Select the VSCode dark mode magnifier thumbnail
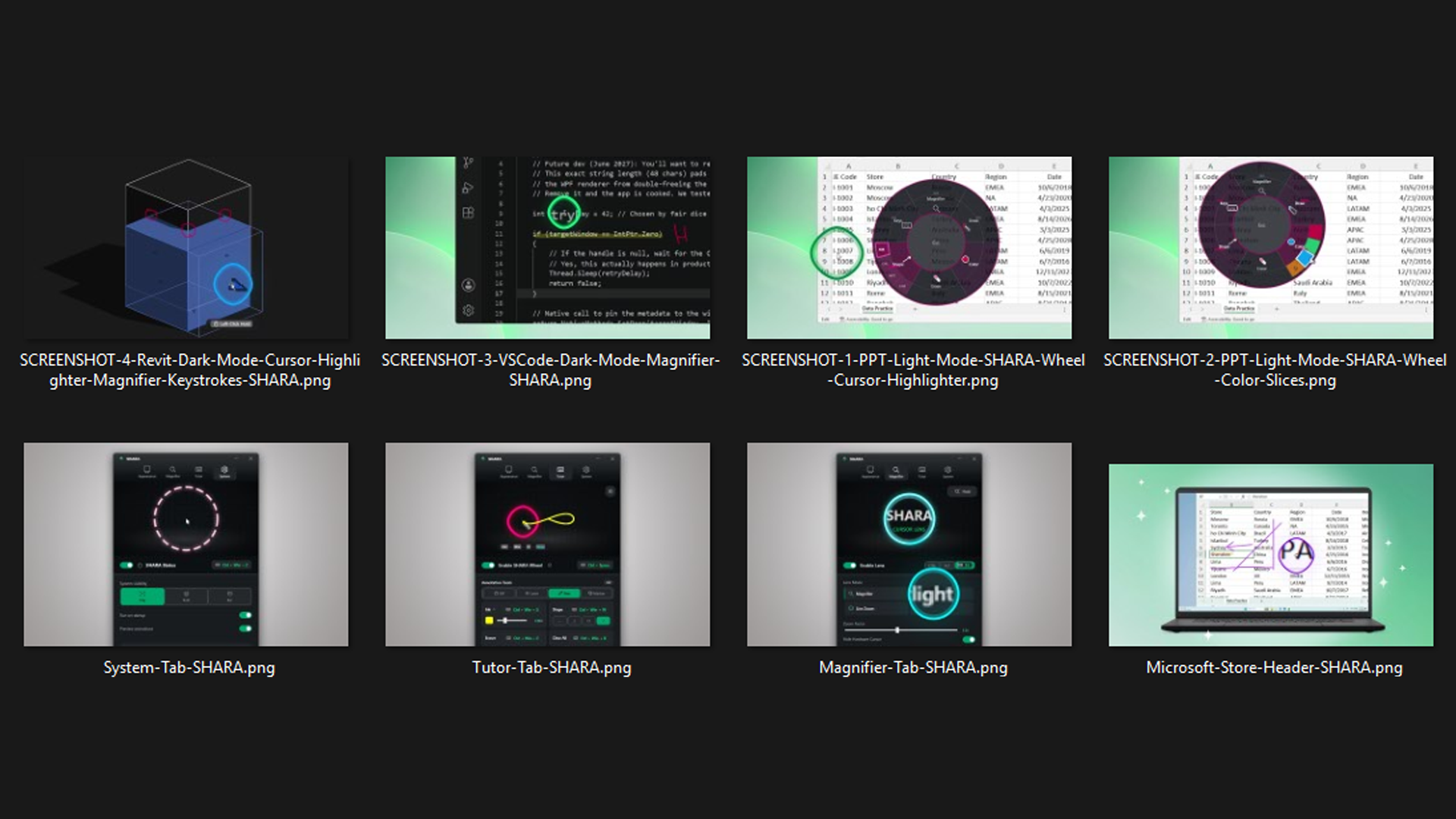The width and height of the screenshot is (1456, 819). (x=548, y=248)
